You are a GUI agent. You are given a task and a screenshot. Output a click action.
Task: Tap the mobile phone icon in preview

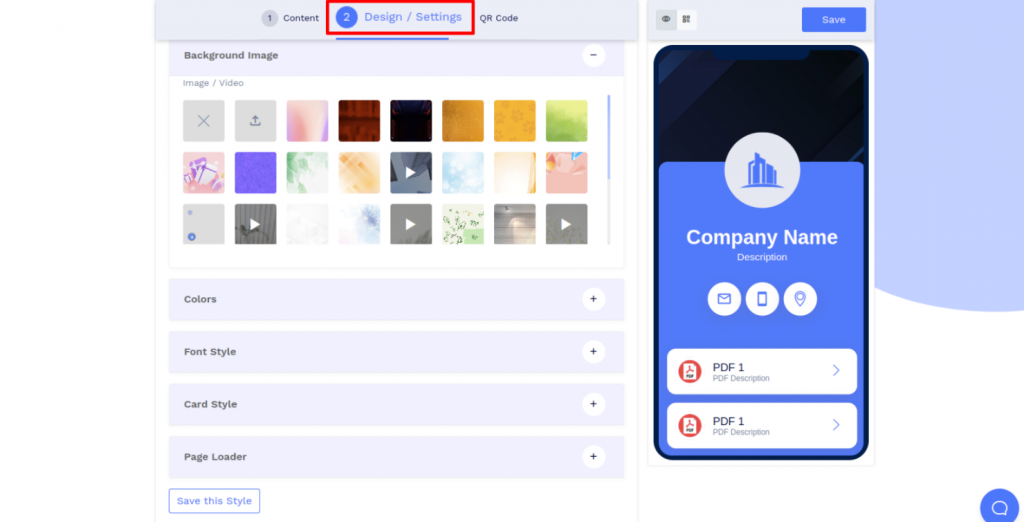click(x=762, y=299)
